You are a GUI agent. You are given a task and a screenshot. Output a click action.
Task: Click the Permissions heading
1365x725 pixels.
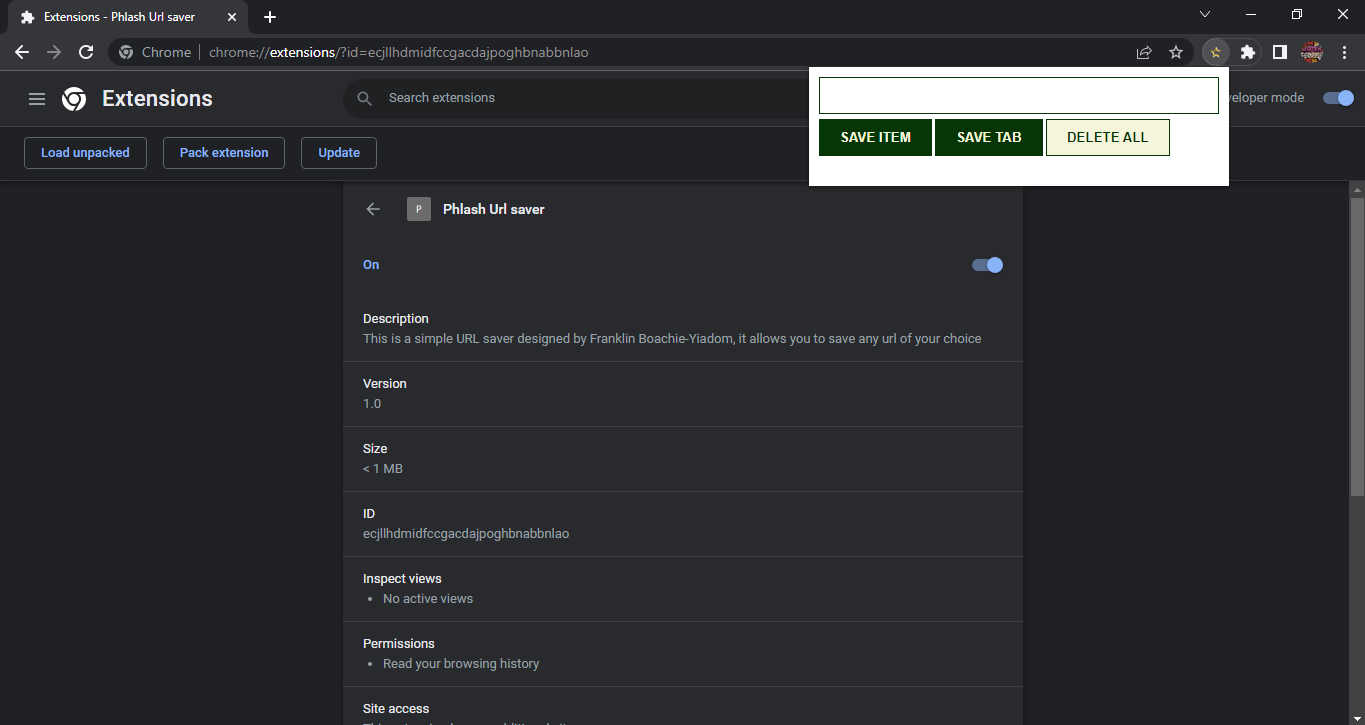(x=399, y=644)
